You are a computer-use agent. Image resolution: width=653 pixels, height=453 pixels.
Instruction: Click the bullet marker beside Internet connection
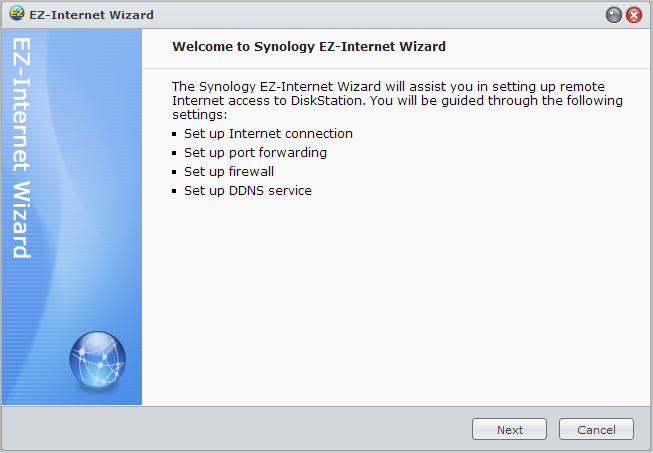(174, 134)
